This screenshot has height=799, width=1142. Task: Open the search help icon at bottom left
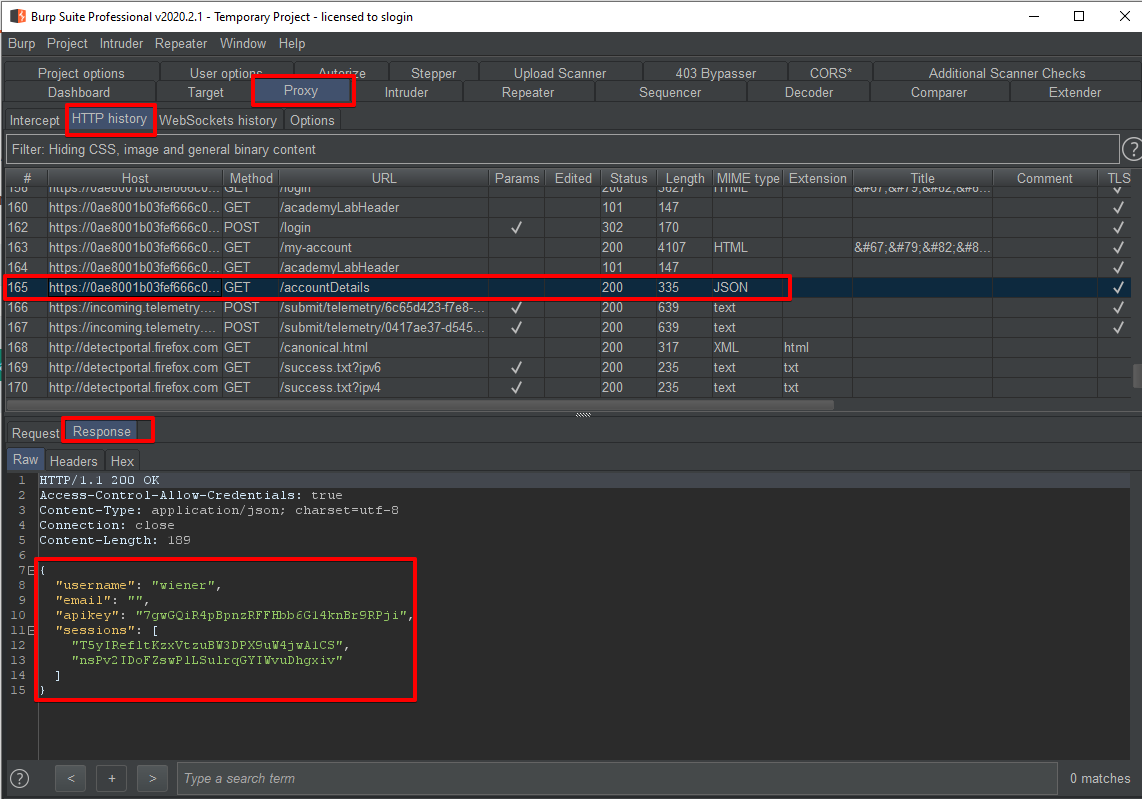pos(20,779)
